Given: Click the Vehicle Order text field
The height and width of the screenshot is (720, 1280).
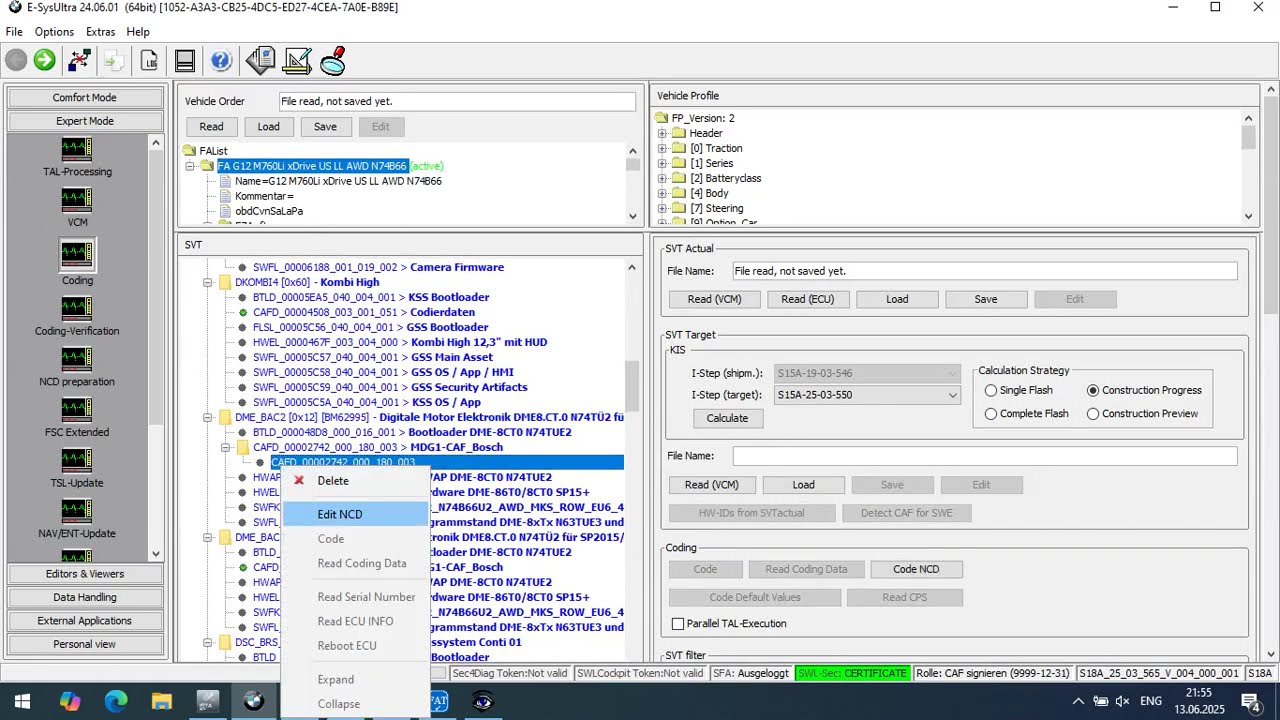Looking at the screenshot, I should (x=457, y=102).
